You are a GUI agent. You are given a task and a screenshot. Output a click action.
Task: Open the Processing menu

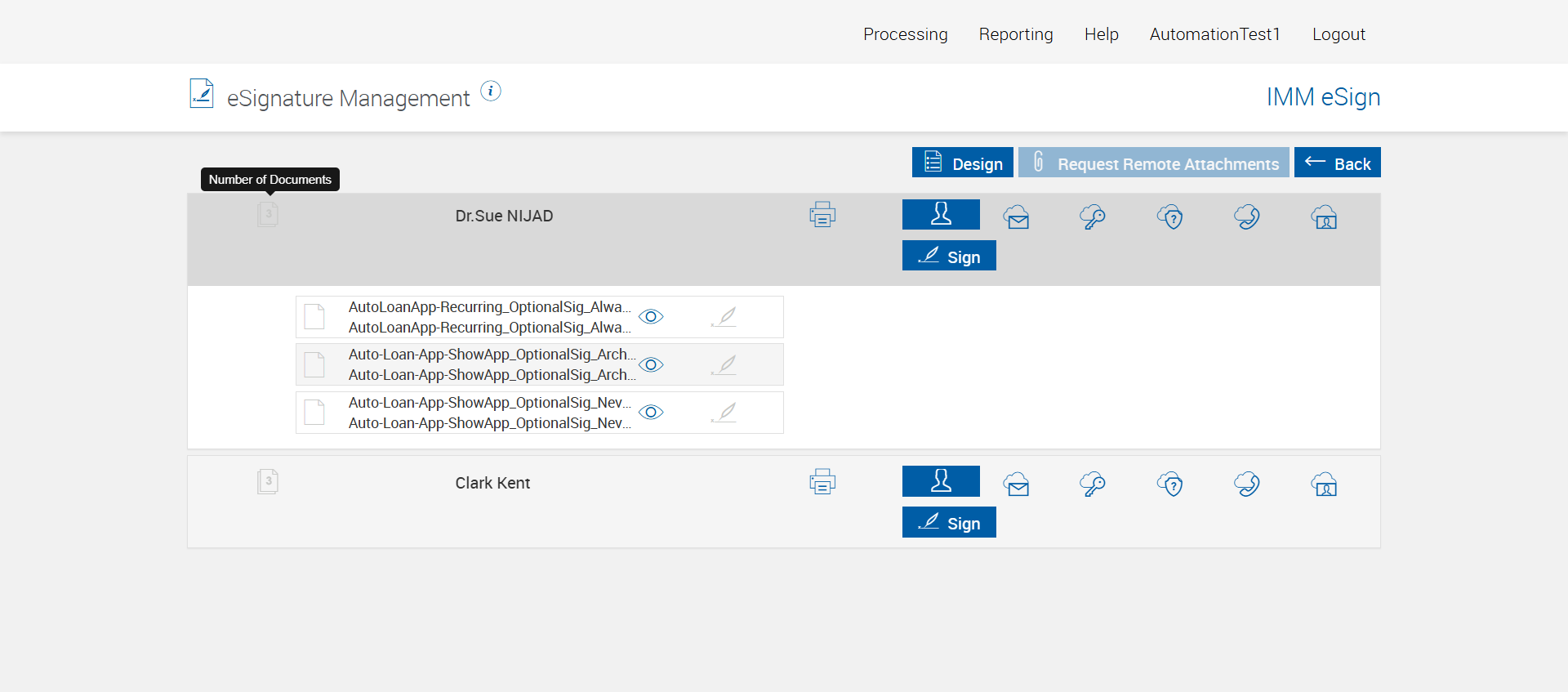[905, 34]
